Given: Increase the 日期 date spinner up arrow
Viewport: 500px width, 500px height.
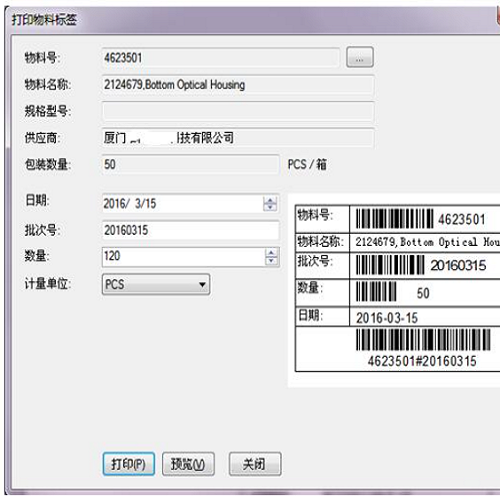Looking at the screenshot, I should [270, 200].
